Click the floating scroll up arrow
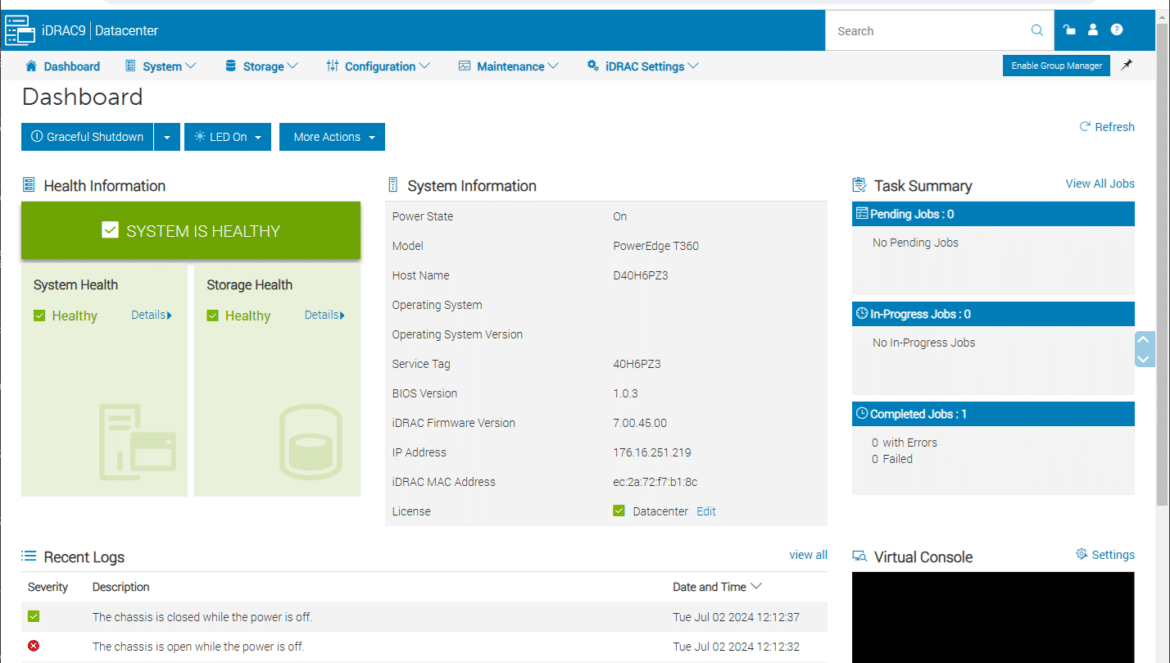The width and height of the screenshot is (1170, 663). tap(1144, 340)
